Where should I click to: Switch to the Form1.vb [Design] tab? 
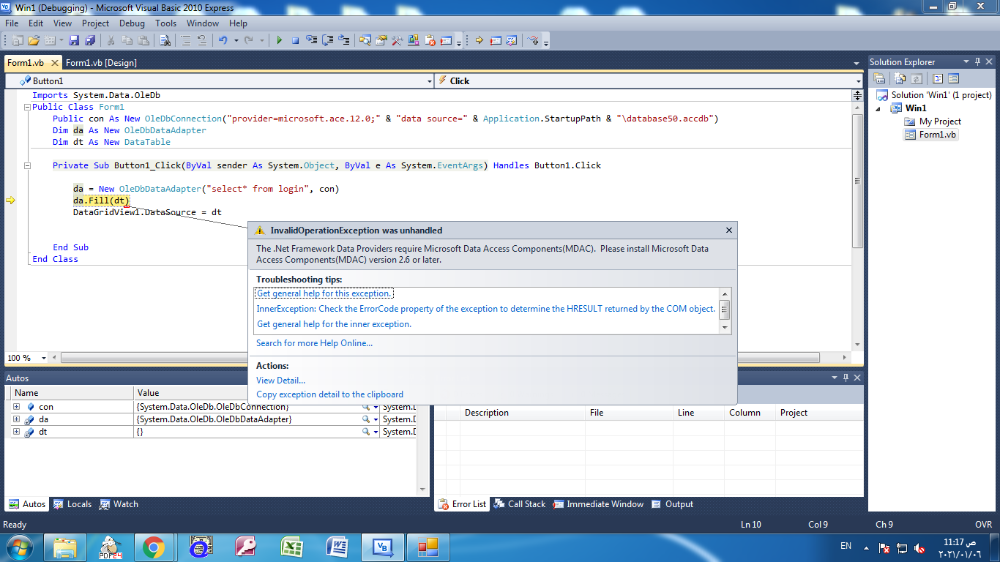pyautogui.click(x=101, y=63)
